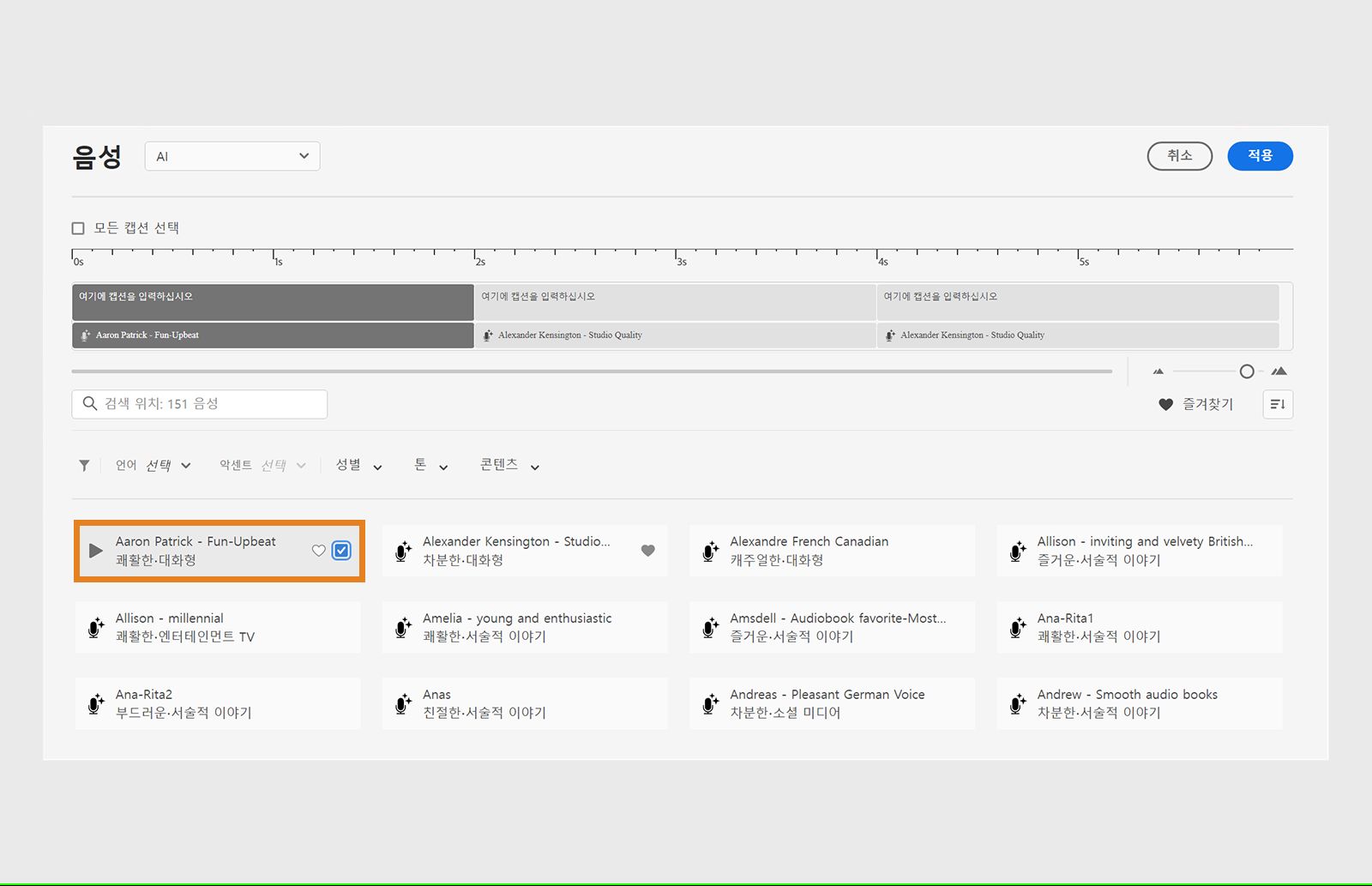Focus the voice search input field

coord(200,404)
